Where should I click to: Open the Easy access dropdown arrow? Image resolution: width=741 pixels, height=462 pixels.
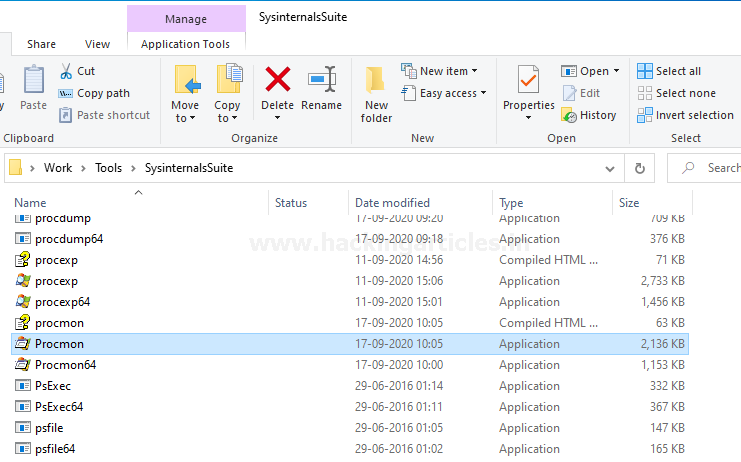tap(483, 93)
